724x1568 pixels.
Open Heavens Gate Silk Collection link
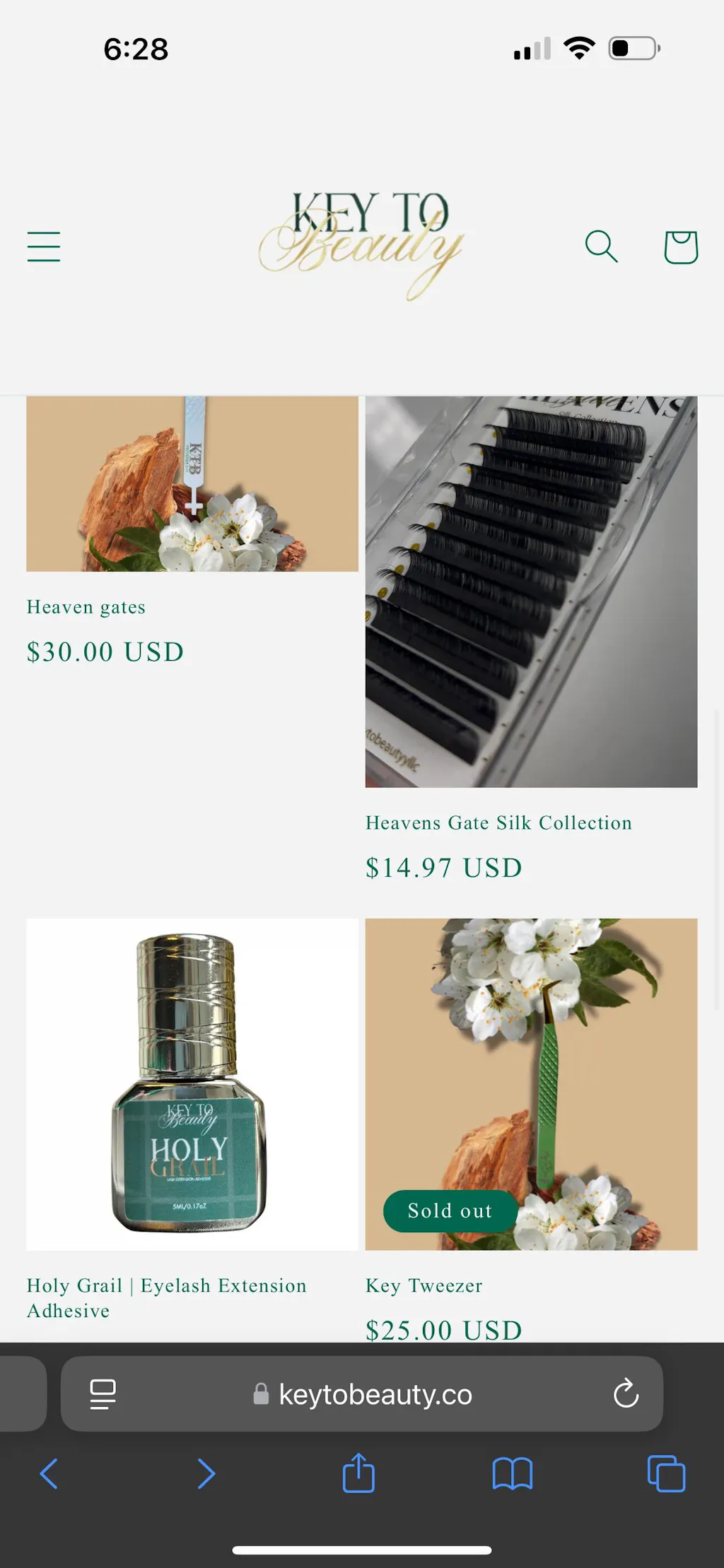[x=498, y=823]
